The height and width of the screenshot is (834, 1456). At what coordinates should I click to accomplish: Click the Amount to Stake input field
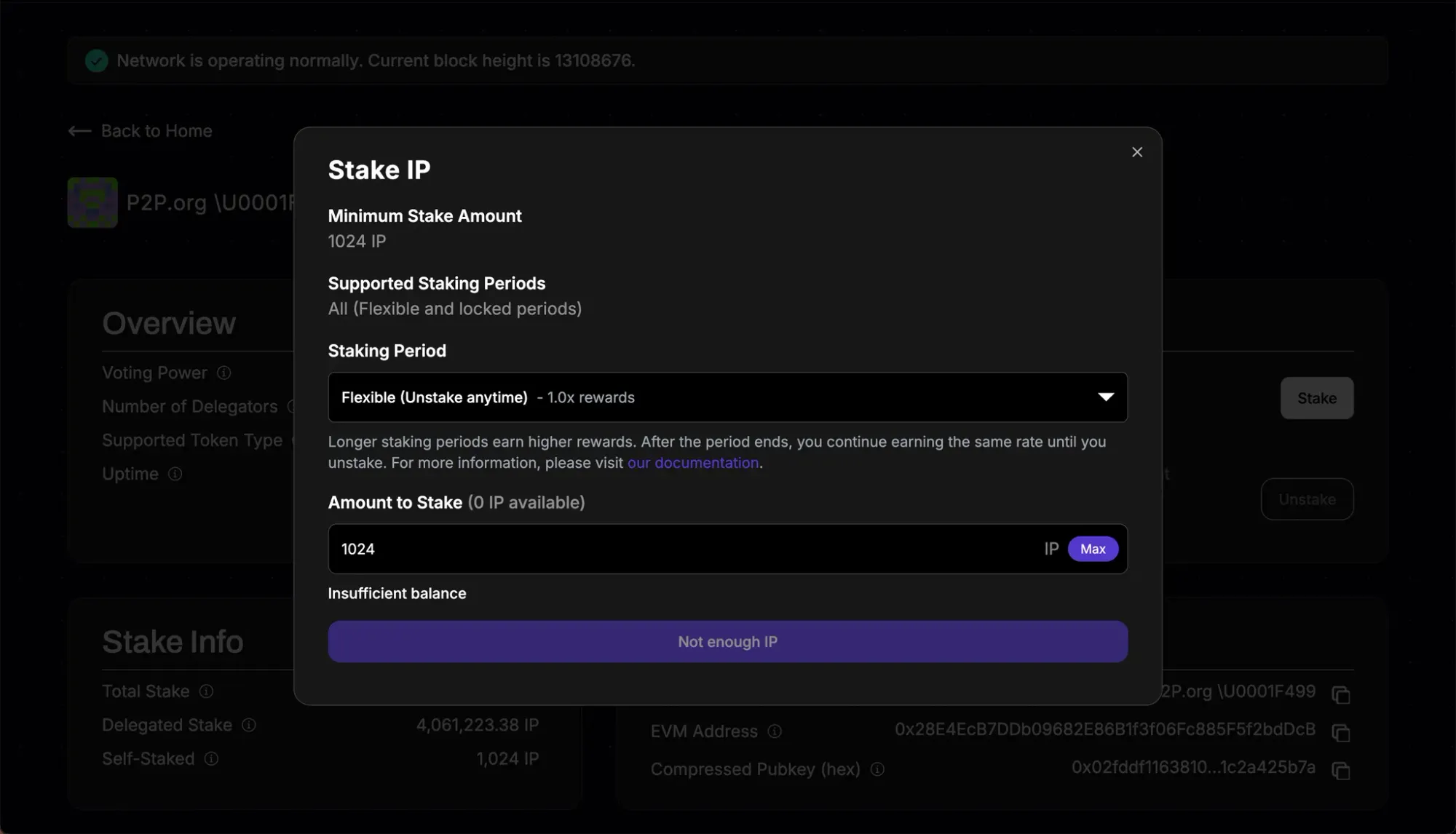pyautogui.click(x=684, y=549)
